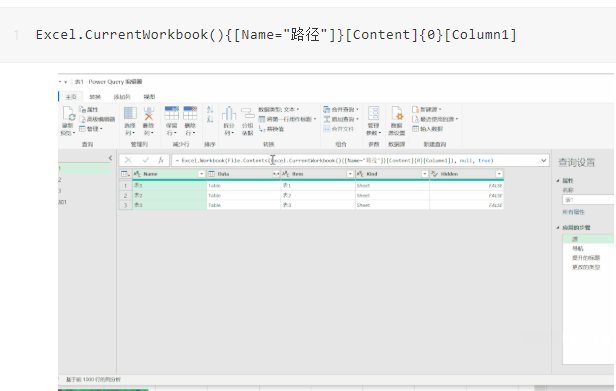Open the New Source (新建源) dropdown
This screenshot has width=616, height=391.
click(427, 109)
